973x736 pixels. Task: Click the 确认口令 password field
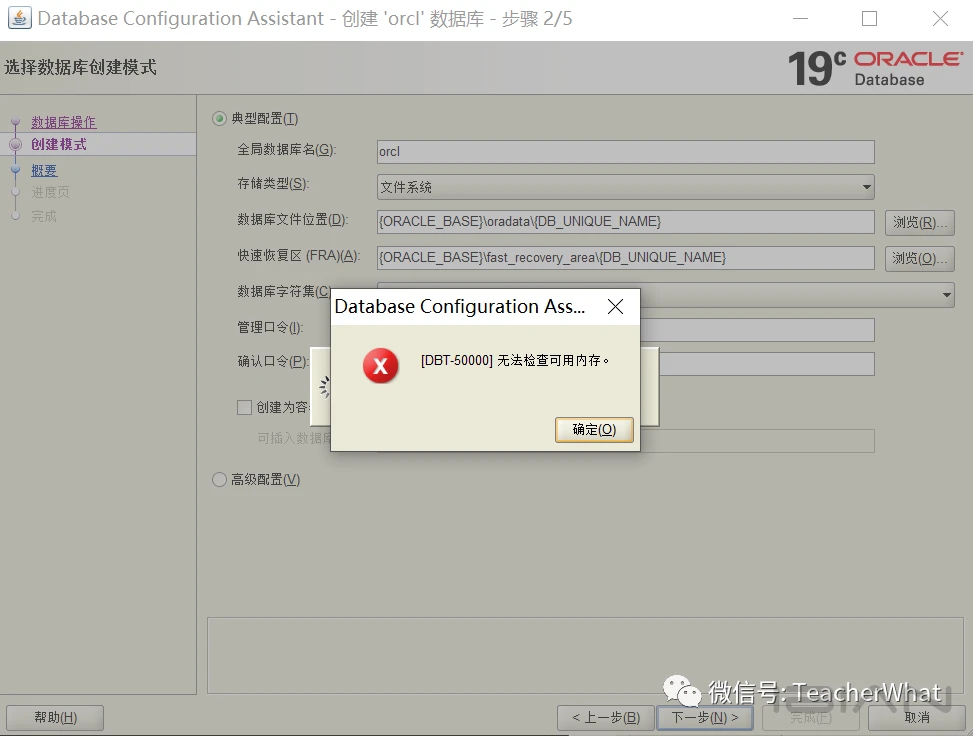point(767,364)
